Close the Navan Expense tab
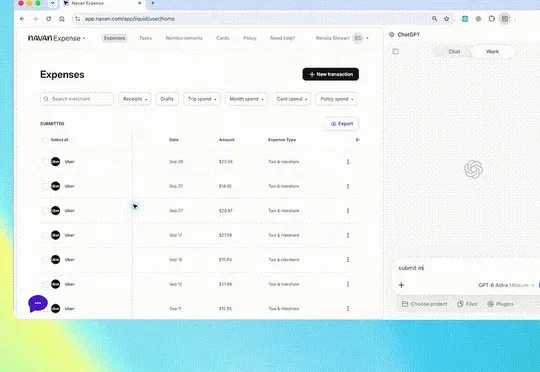Viewport: 540px width, 372px height. point(139,3)
